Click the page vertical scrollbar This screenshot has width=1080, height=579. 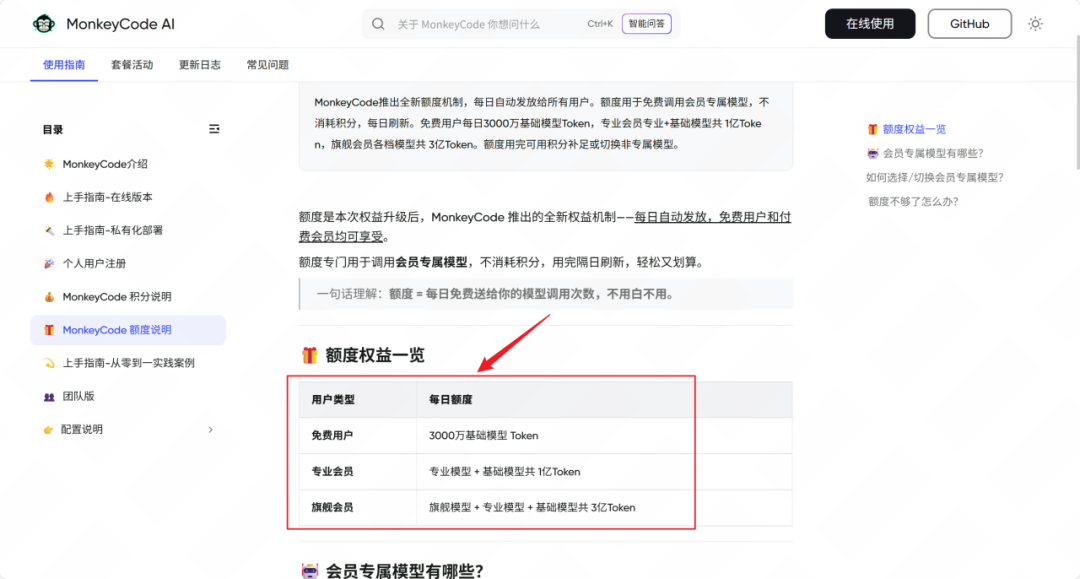pos(1076,102)
